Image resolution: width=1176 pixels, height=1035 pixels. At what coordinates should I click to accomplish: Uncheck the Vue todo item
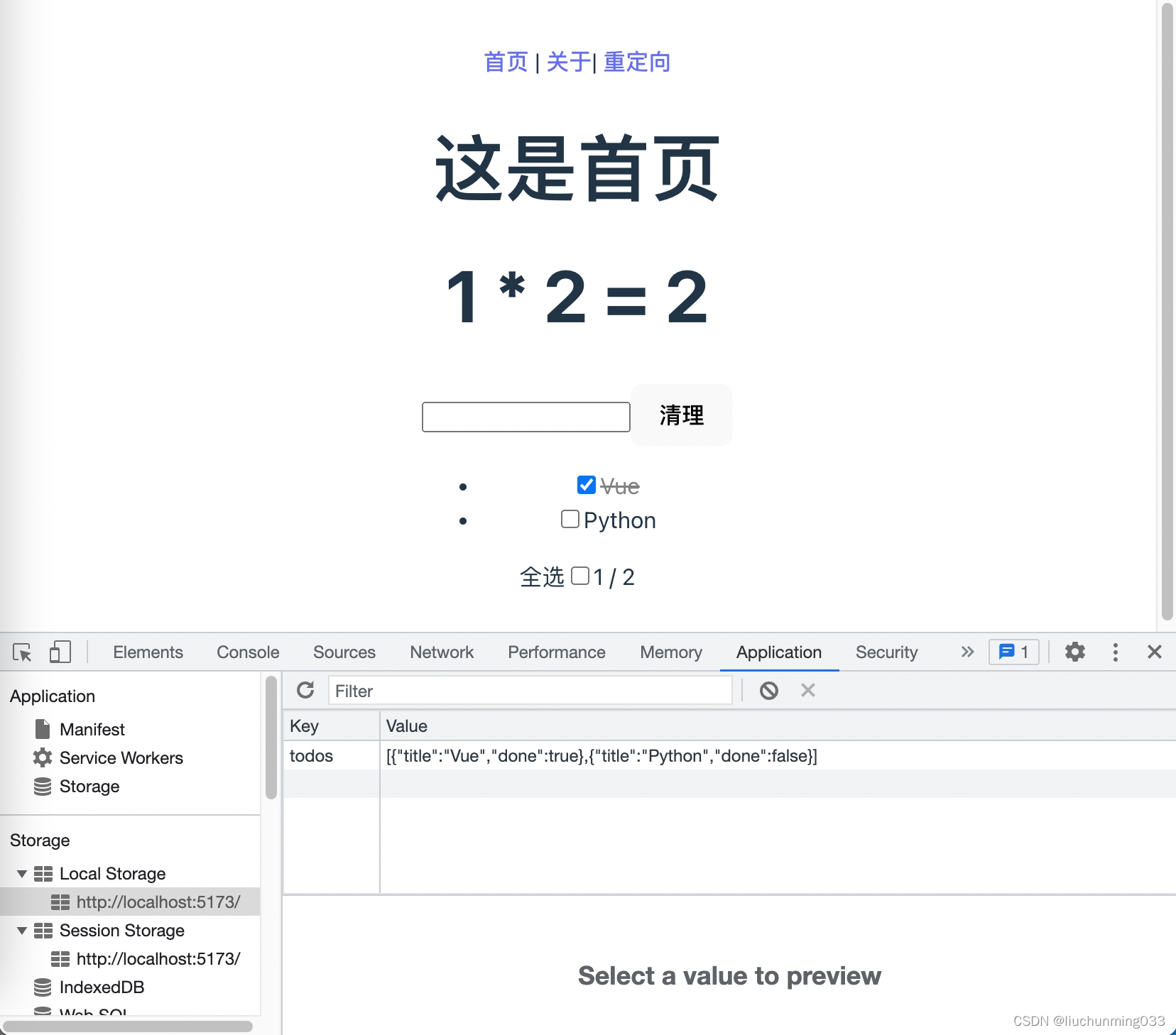coord(585,485)
